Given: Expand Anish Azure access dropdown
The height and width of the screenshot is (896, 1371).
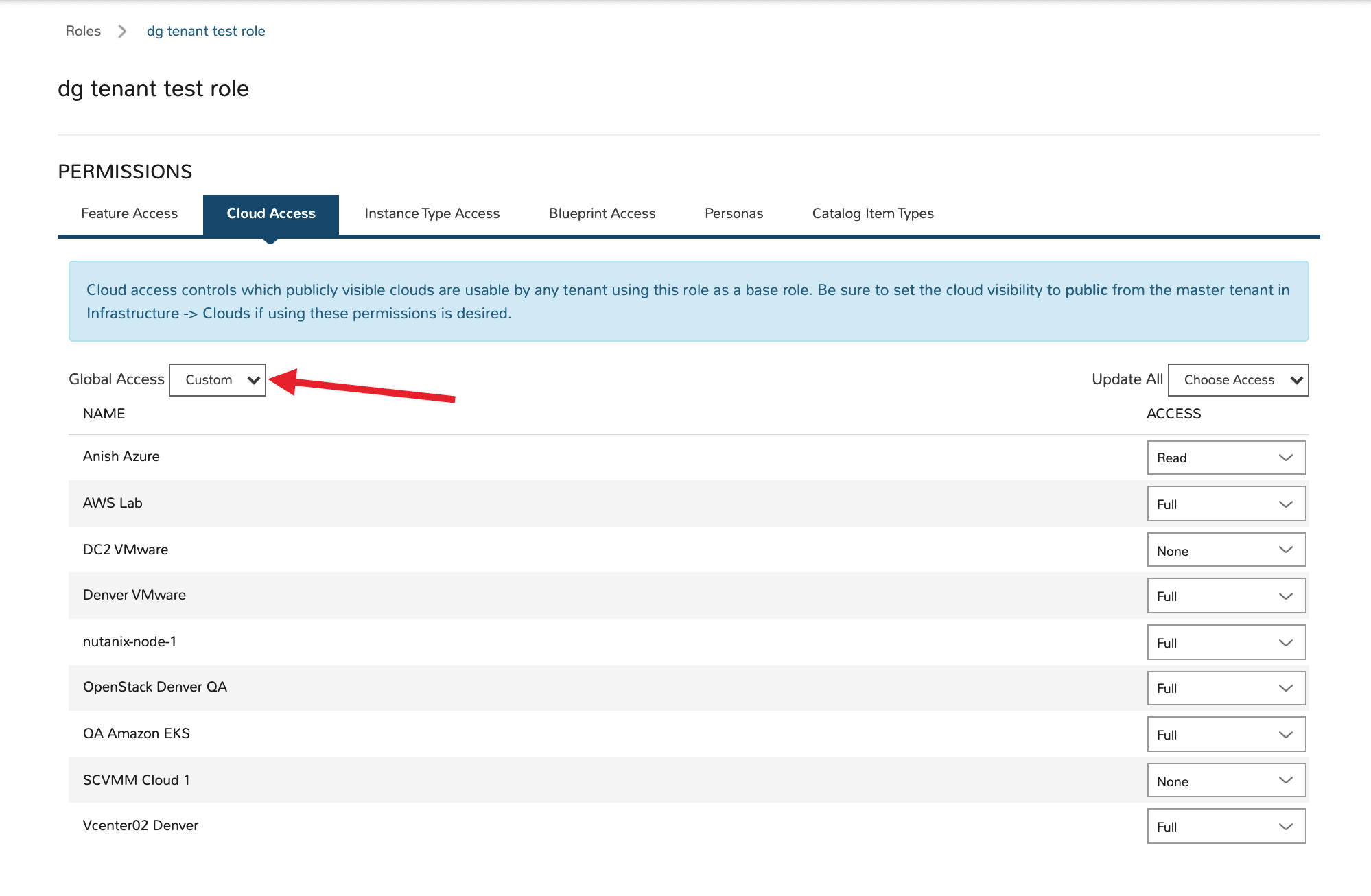Looking at the screenshot, I should tap(1226, 458).
